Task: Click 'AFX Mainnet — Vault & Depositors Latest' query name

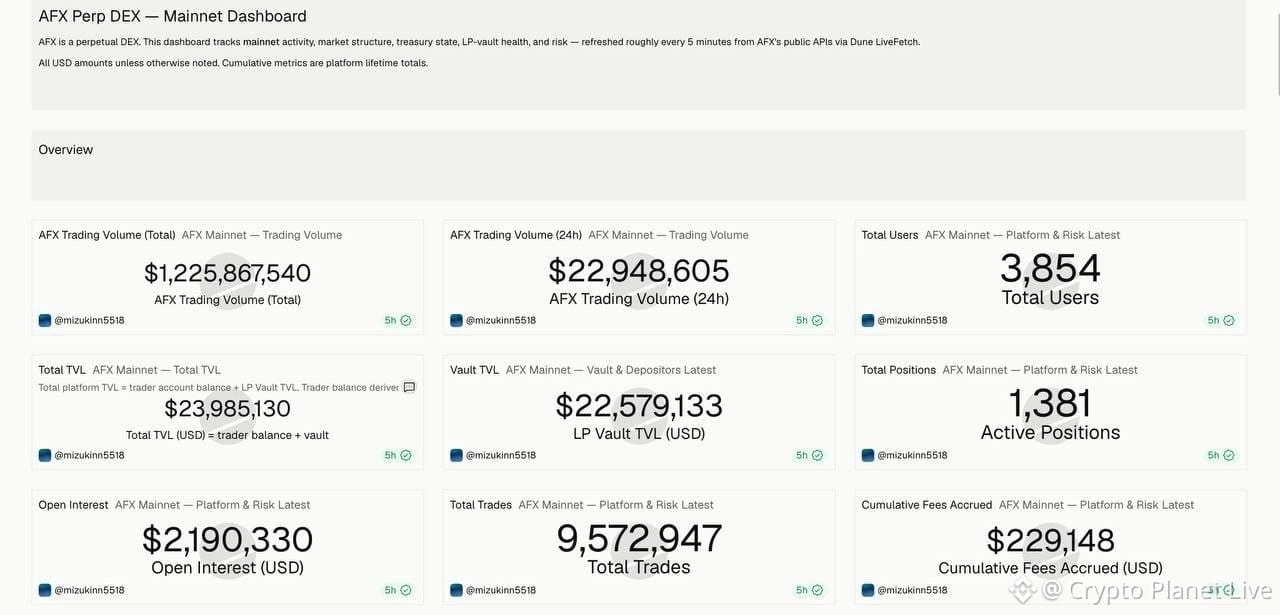Action: 611,370
